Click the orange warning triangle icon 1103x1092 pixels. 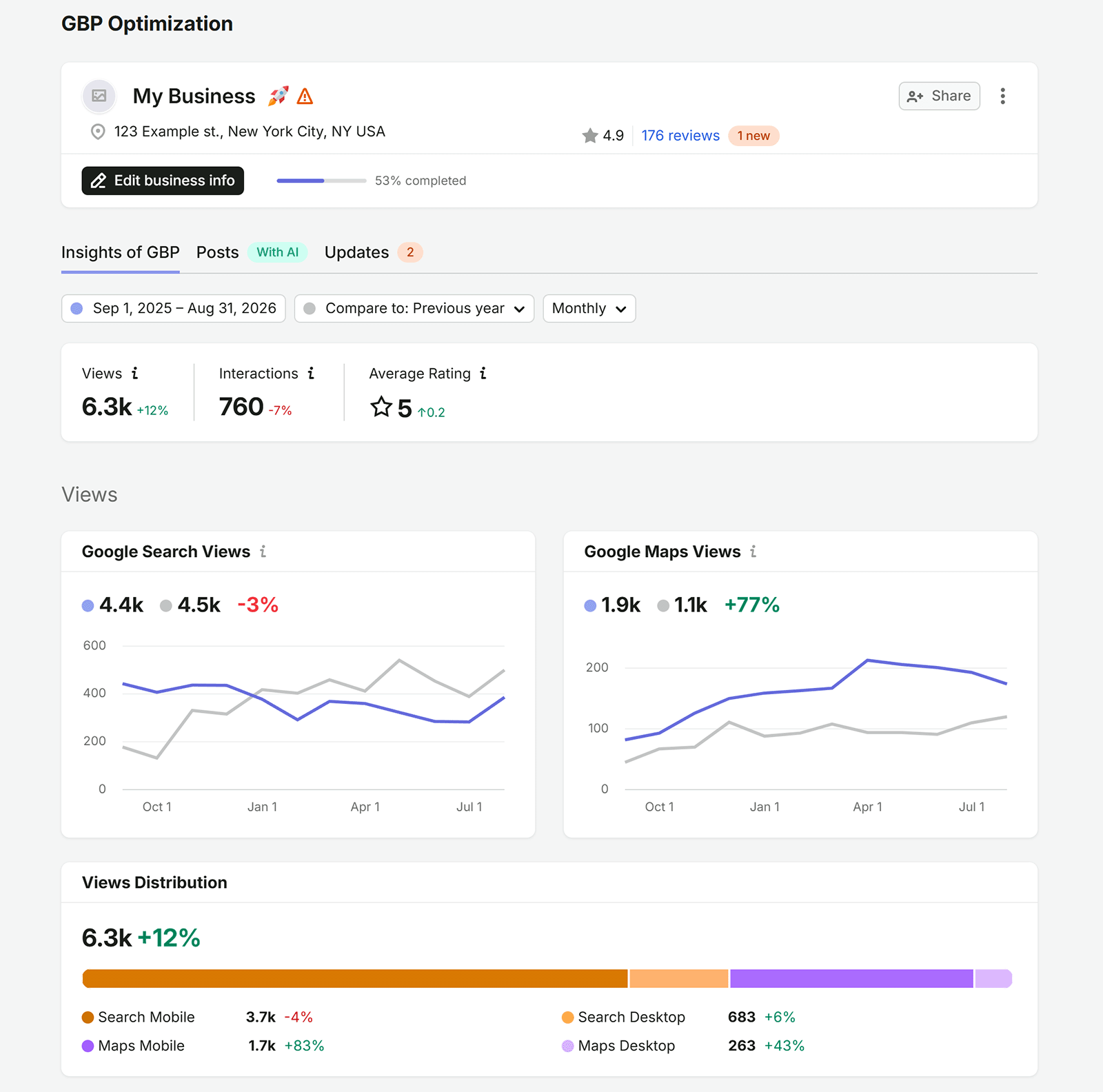pos(305,96)
